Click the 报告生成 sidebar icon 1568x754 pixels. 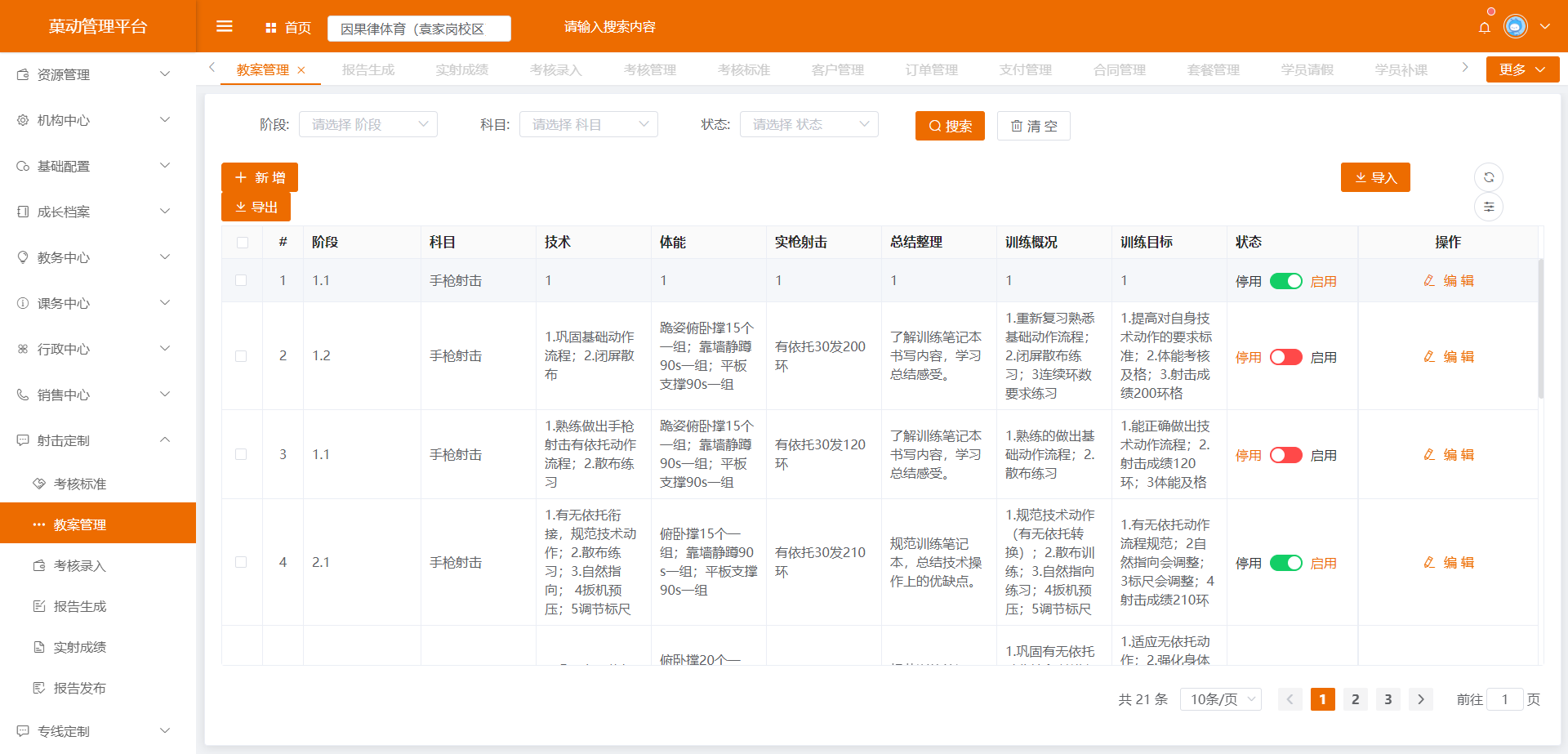click(x=39, y=606)
